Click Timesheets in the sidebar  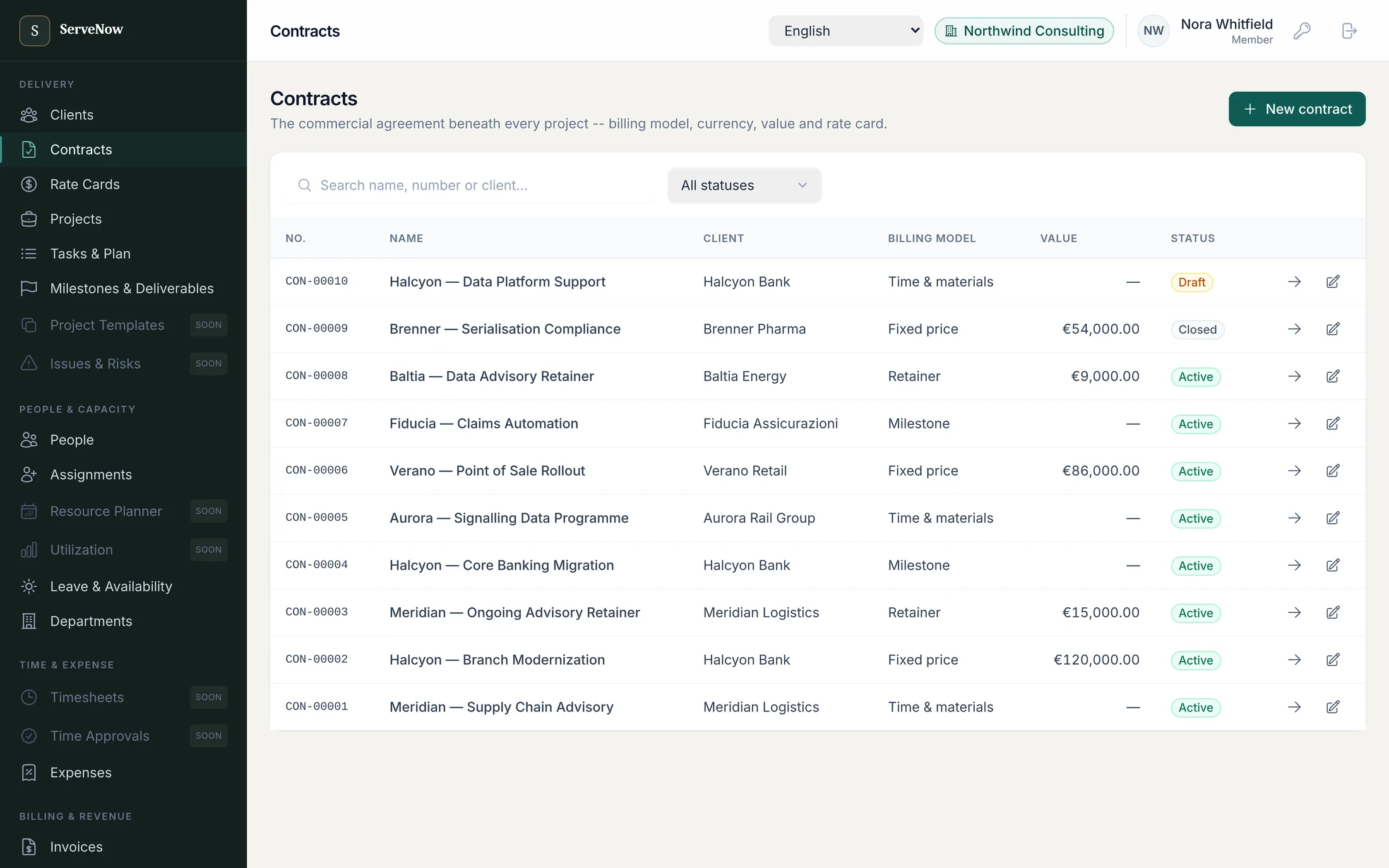124,698
